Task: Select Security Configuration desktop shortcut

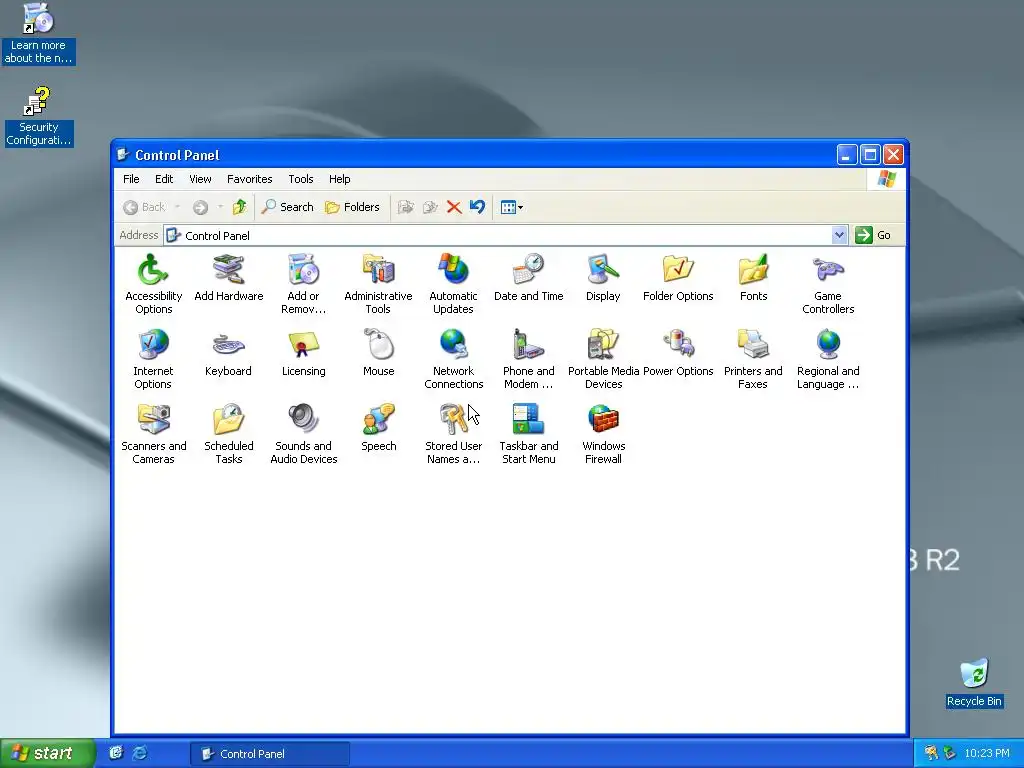Action: tap(39, 116)
